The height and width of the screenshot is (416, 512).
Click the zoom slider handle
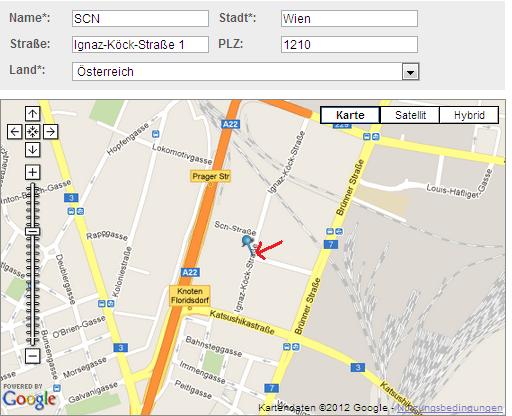(32, 231)
